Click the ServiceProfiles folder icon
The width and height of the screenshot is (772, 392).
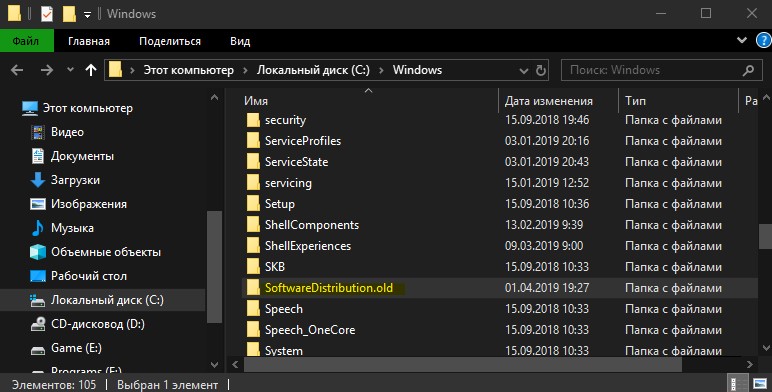coord(253,141)
